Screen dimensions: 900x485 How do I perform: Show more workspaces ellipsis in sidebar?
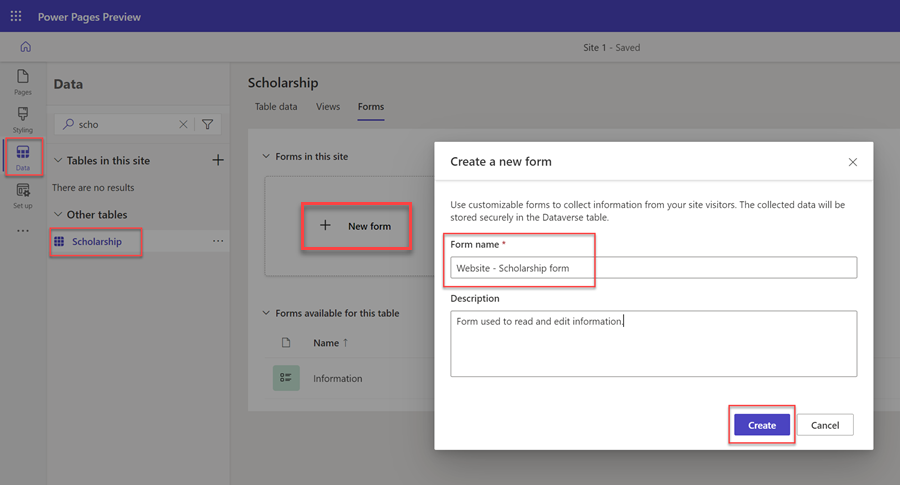click(23, 231)
